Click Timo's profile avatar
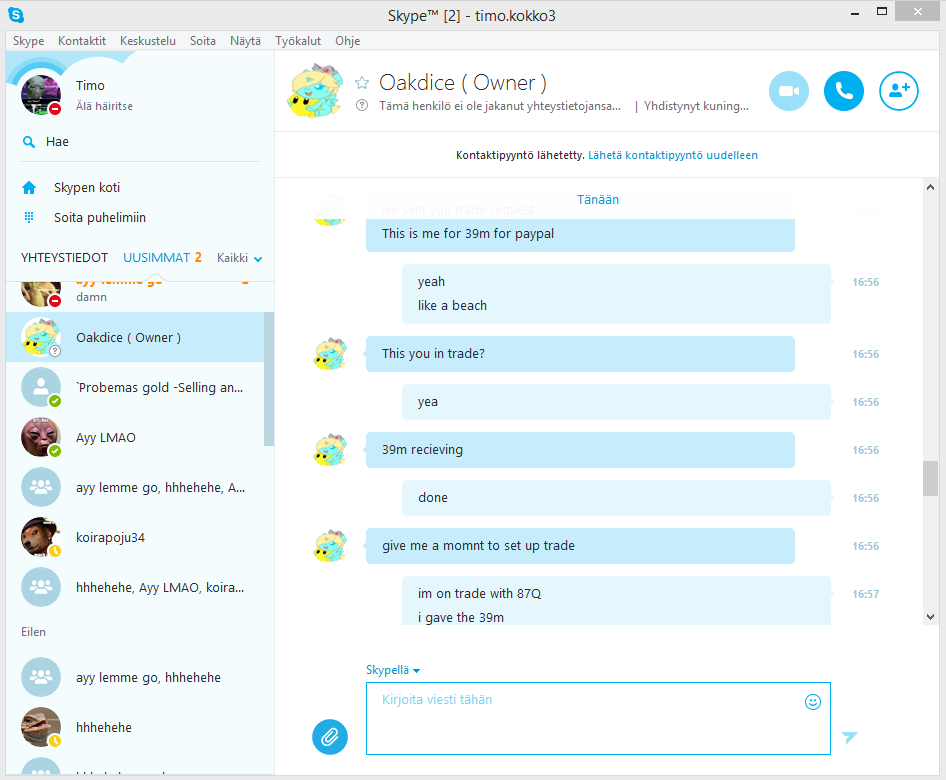This screenshot has height=780, width=946. pos(41,95)
